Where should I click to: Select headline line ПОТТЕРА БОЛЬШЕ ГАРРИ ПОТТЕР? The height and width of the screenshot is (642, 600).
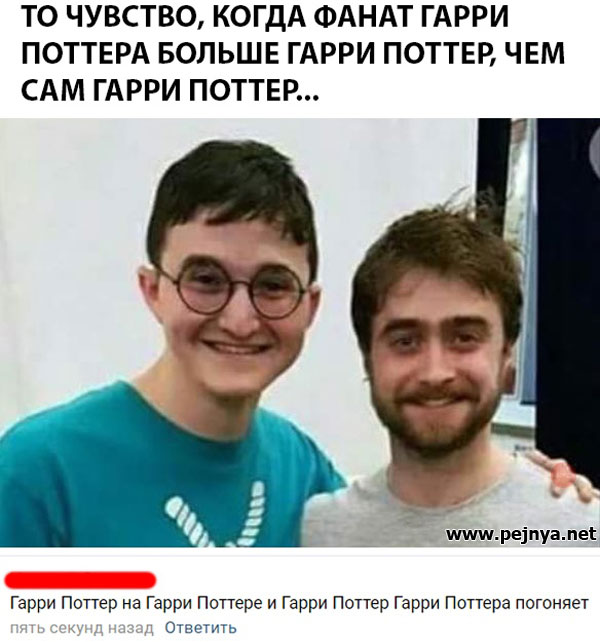point(292,53)
